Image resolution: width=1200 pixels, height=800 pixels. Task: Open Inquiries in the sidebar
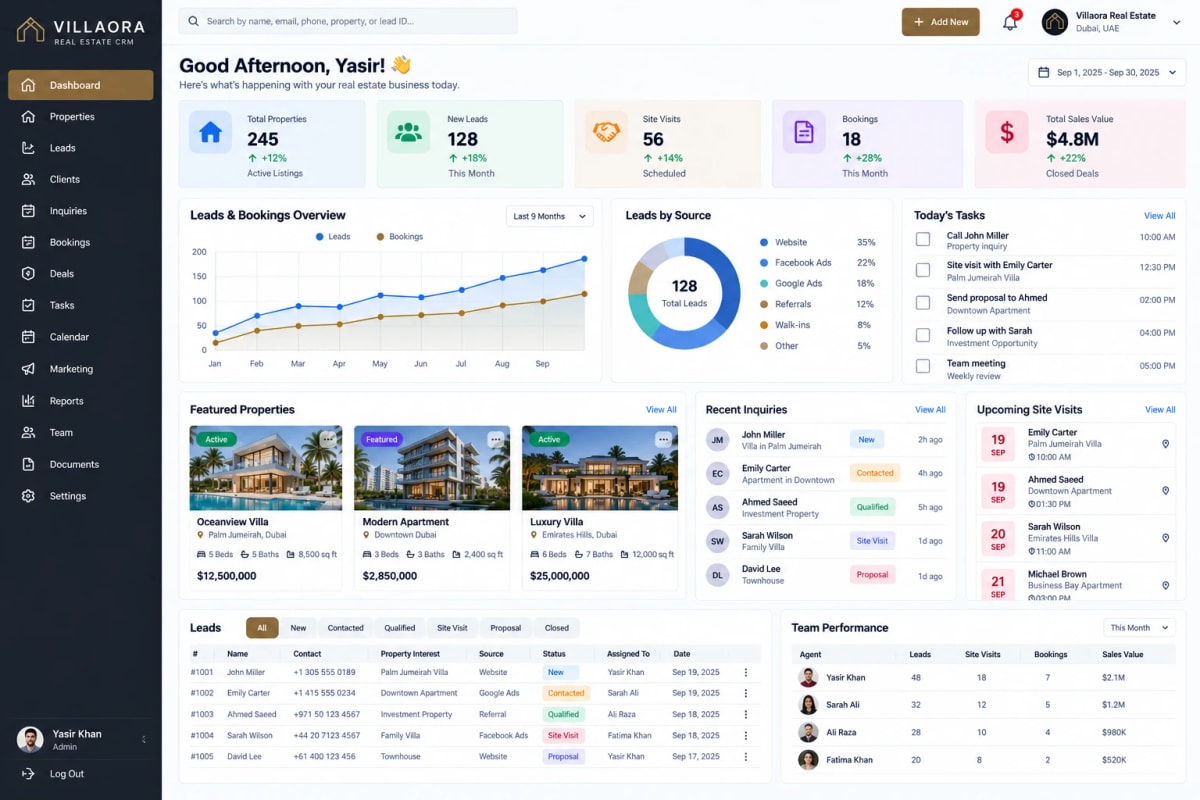point(80,211)
